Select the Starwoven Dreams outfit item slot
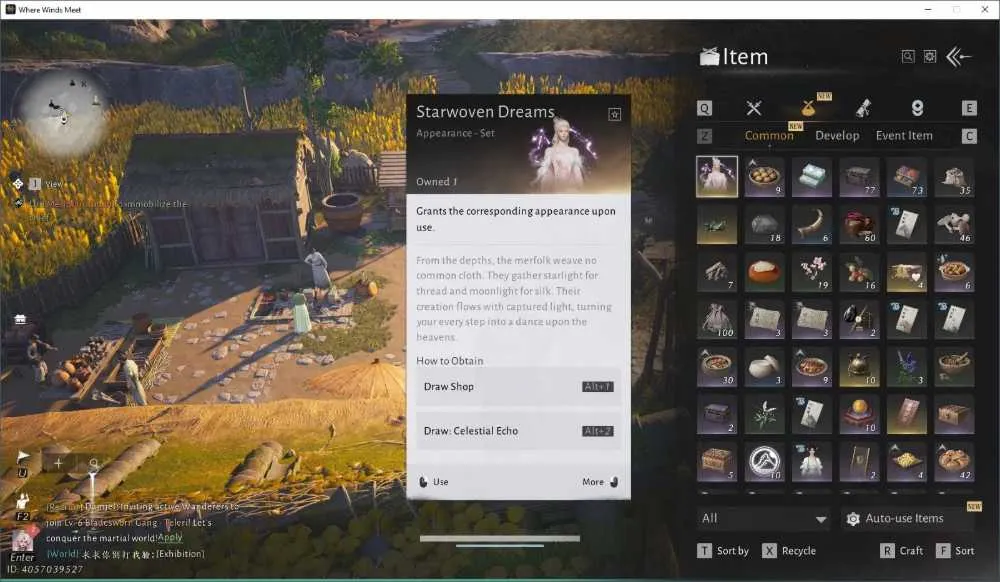This screenshot has width=1000, height=582. click(717, 177)
